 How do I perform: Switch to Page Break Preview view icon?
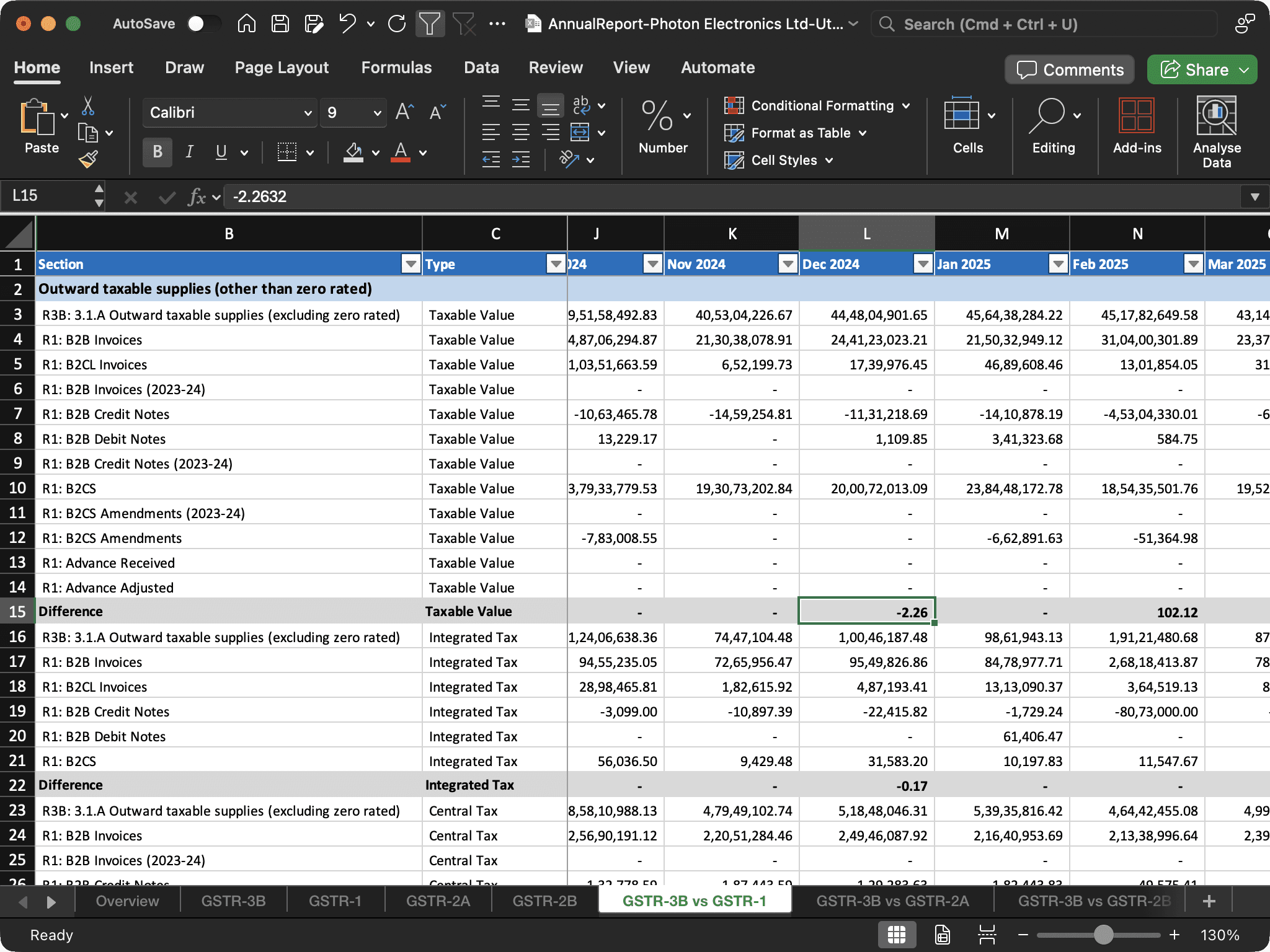987,935
